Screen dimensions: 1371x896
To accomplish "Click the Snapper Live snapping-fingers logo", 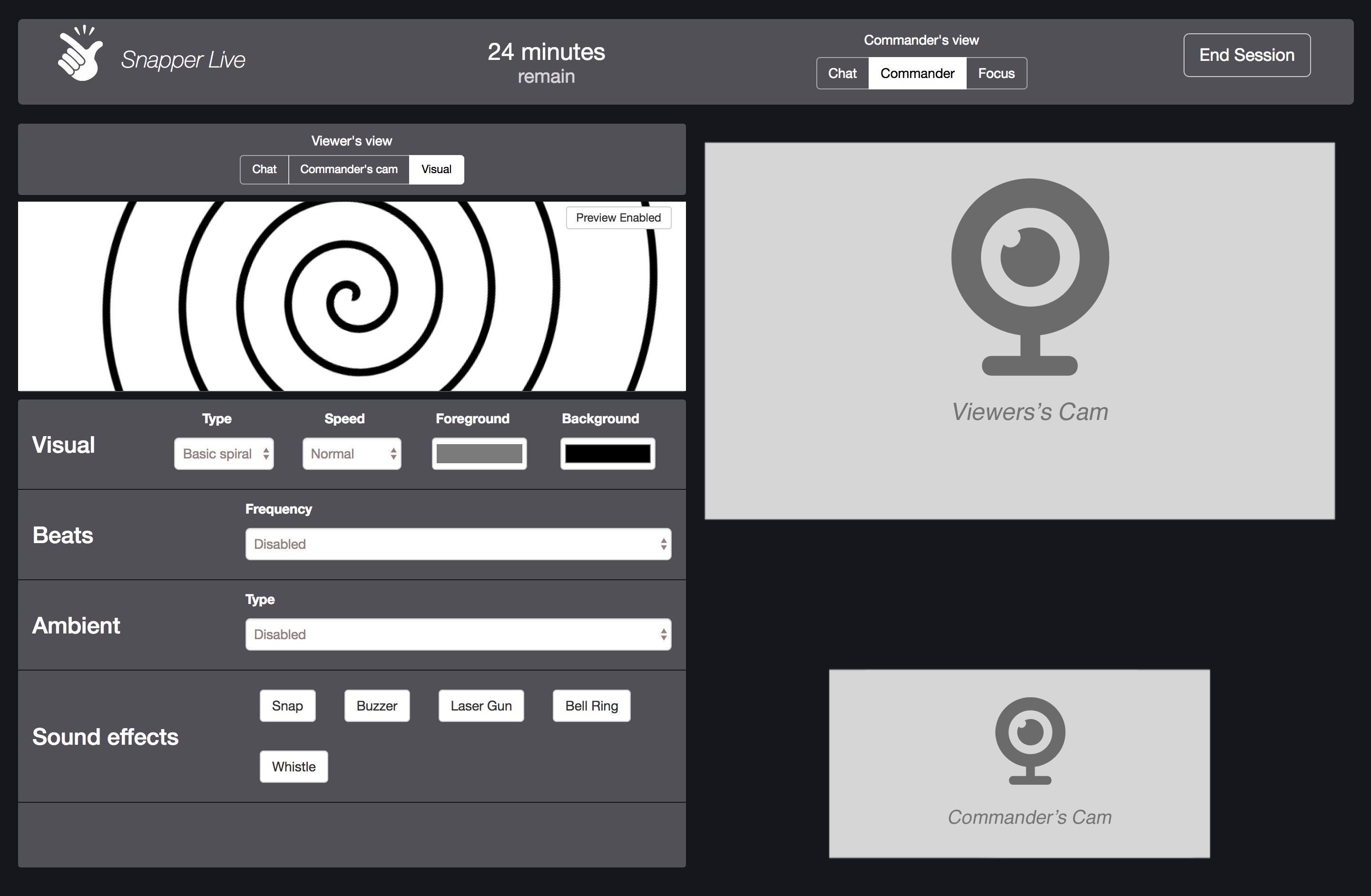I will [x=80, y=54].
